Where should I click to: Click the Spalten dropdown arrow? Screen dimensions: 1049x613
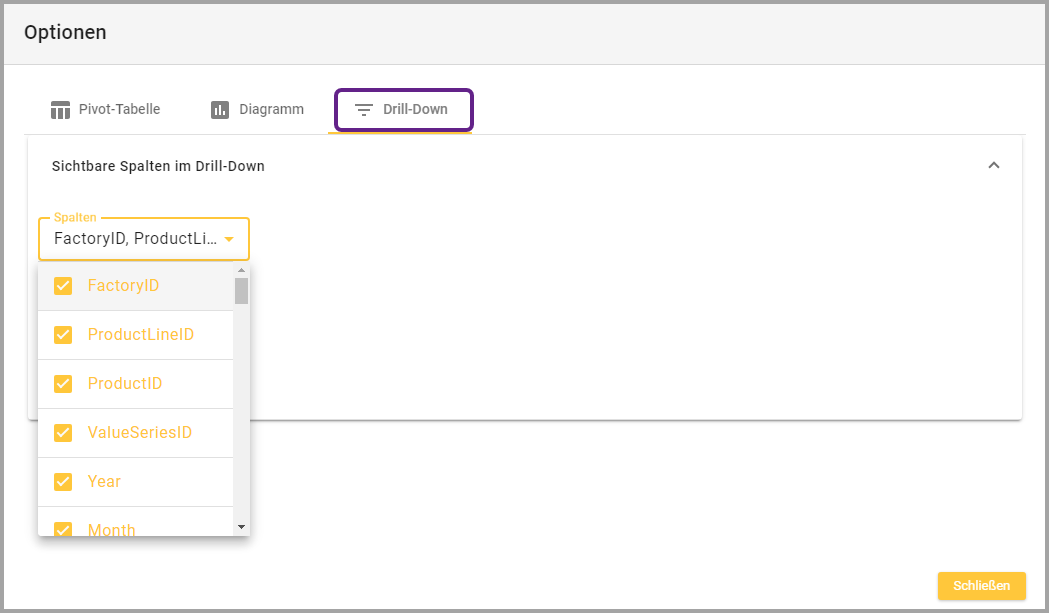tap(229, 239)
